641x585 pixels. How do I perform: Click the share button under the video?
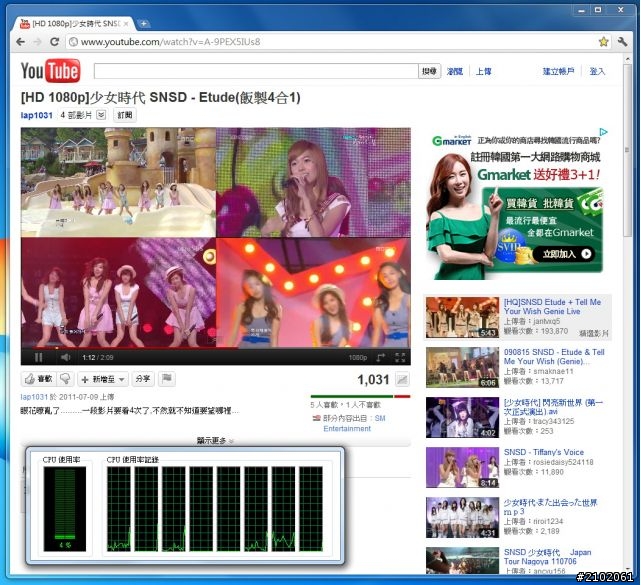click(x=143, y=379)
